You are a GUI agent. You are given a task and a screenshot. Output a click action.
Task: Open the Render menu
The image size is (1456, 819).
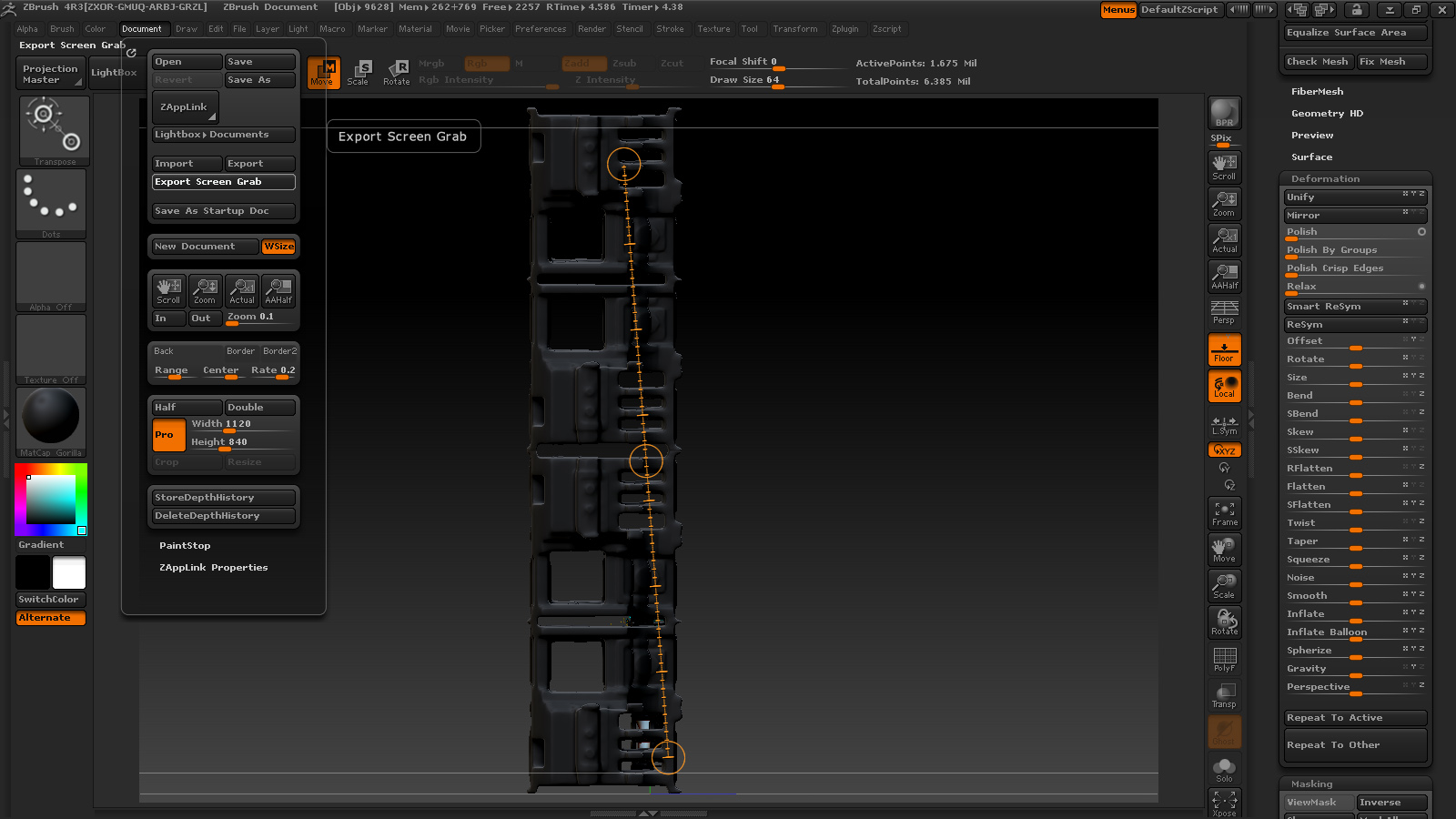591,29
